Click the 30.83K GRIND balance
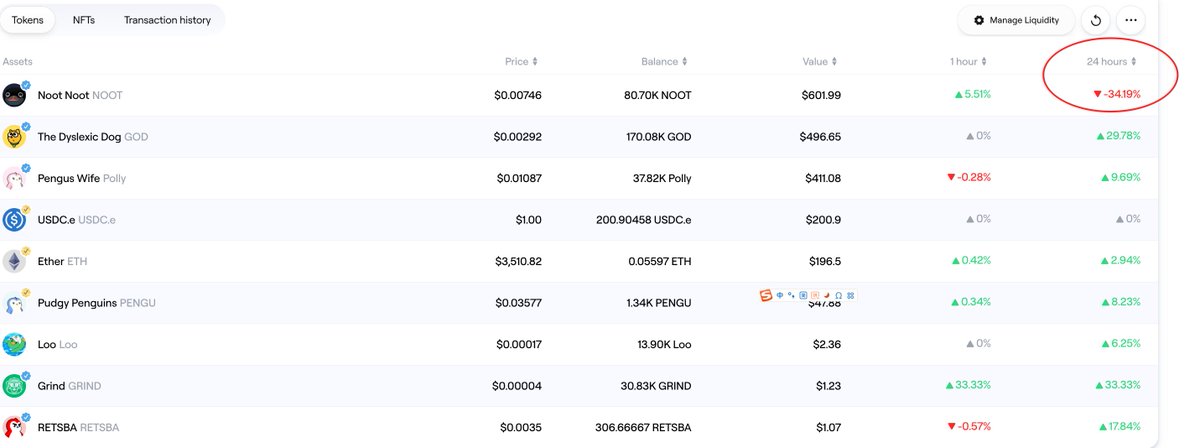The image size is (1200, 448). [655, 386]
